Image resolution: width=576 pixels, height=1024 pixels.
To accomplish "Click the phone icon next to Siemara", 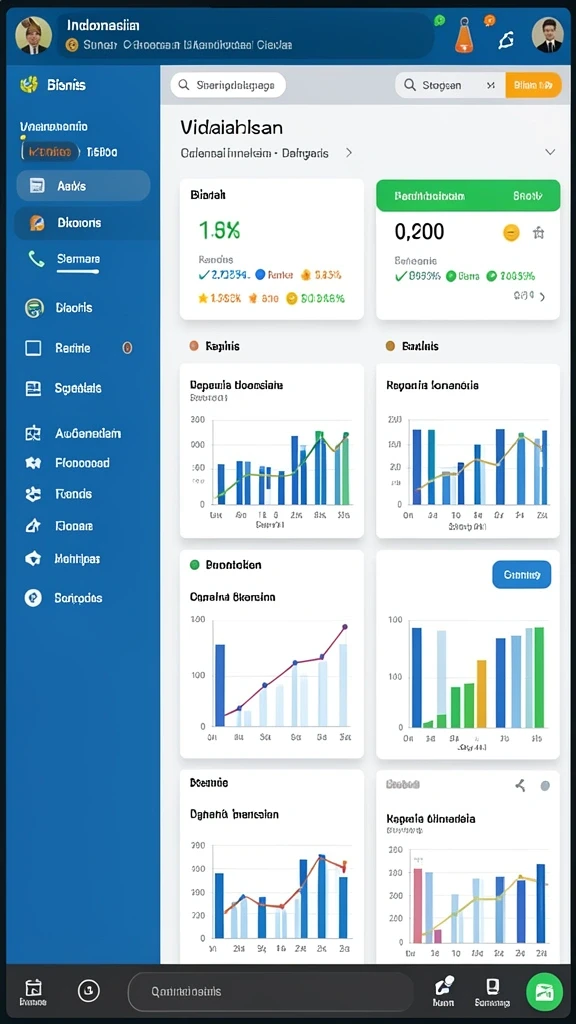I will (36, 259).
